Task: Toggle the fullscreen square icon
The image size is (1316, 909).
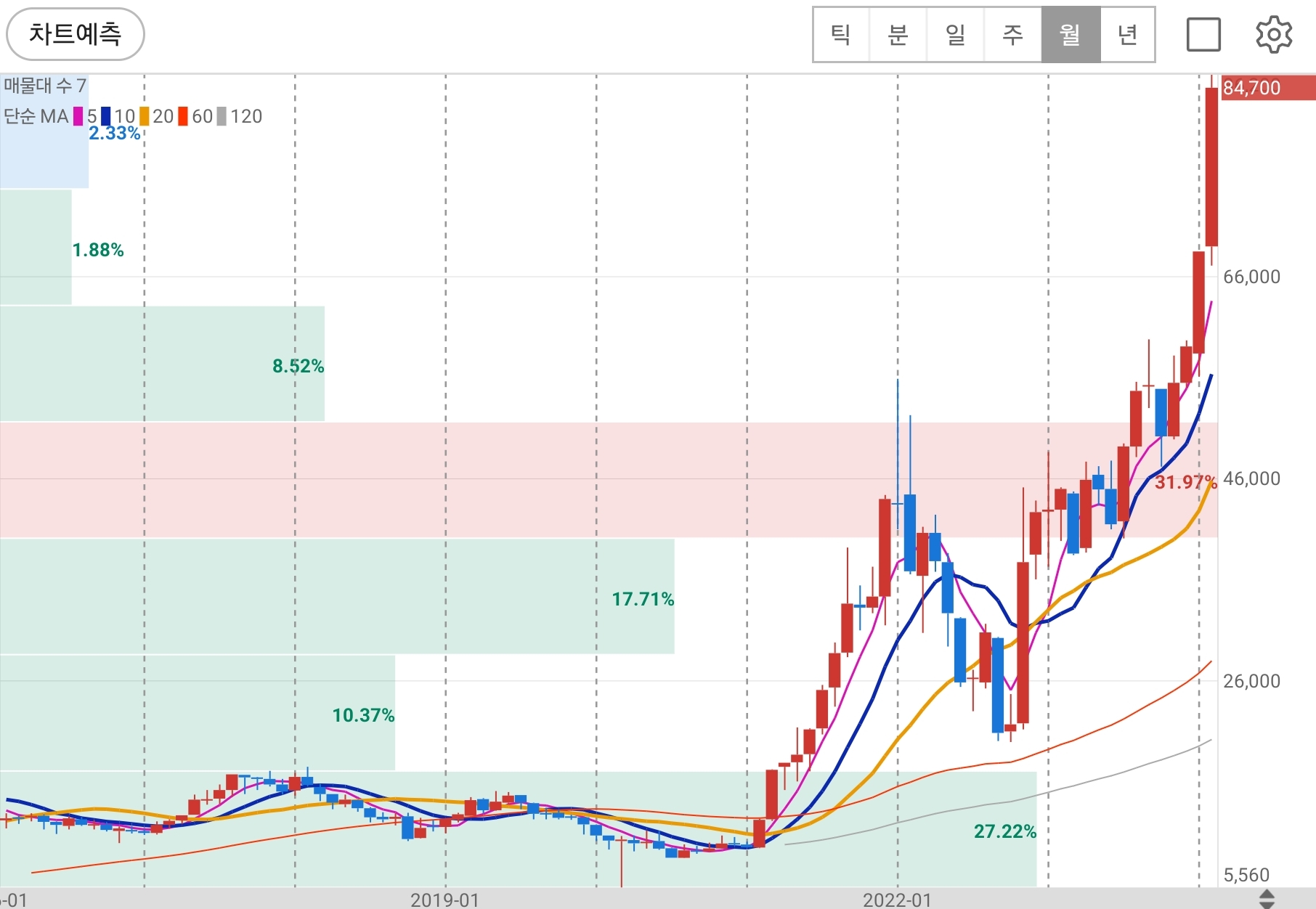Action: click(1203, 34)
